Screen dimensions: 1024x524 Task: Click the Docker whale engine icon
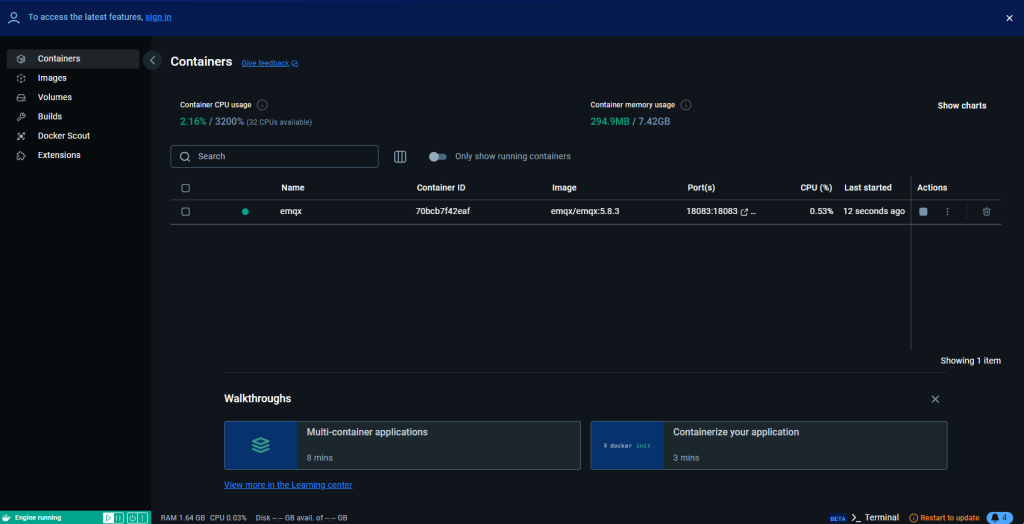tap(8, 517)
